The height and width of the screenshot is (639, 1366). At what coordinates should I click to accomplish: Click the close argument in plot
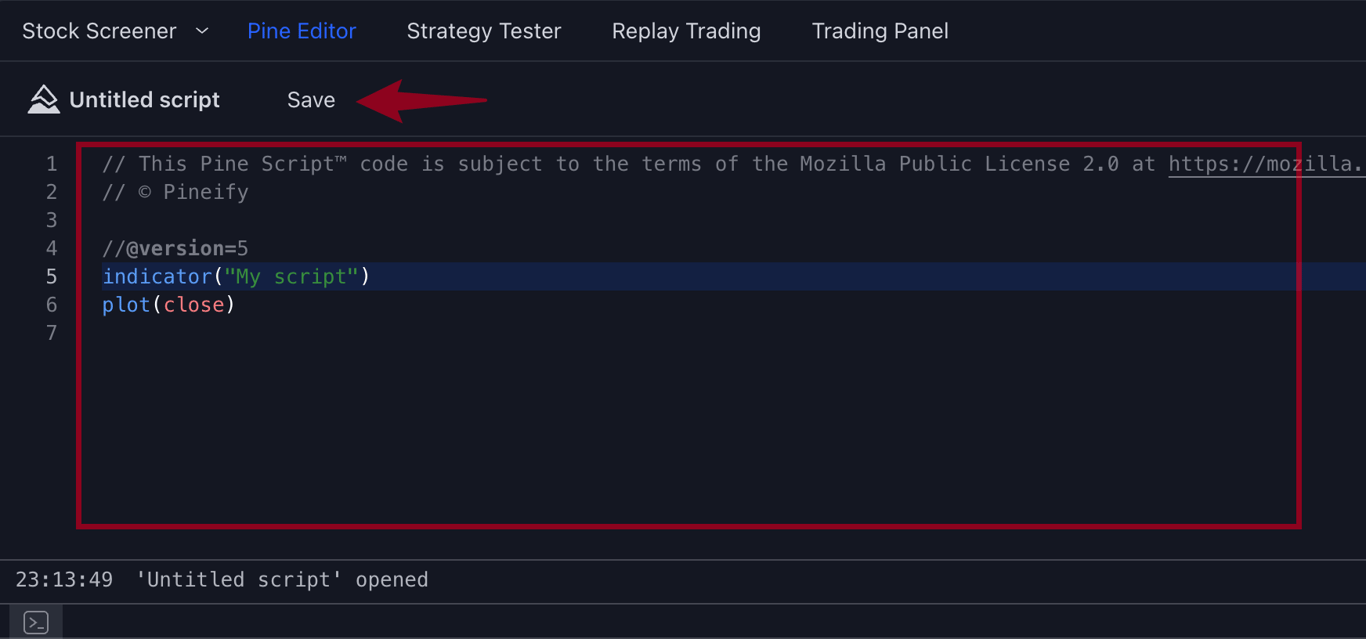(x=194, y=305)
